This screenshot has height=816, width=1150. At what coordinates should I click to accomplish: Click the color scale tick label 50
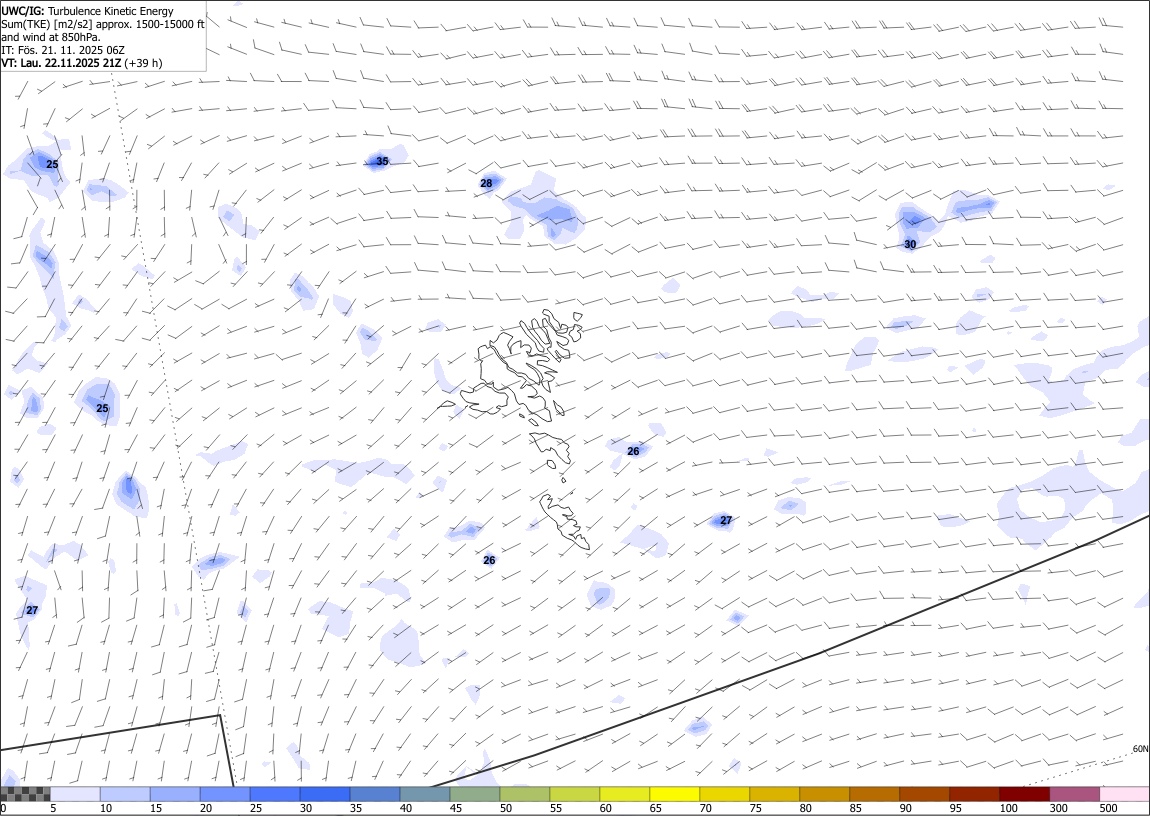pos(505,808)
